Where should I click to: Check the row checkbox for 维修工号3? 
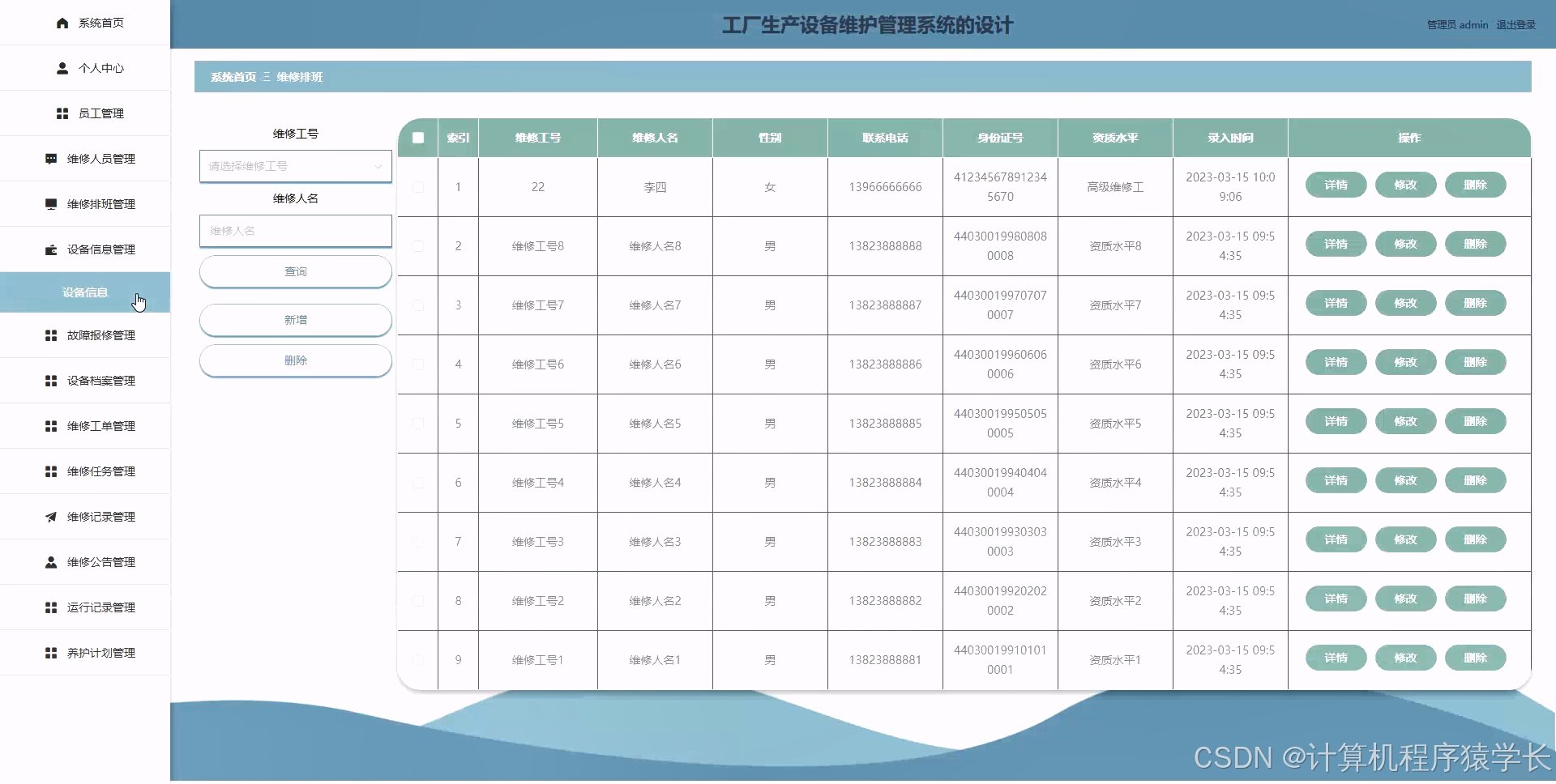point(418,542)
